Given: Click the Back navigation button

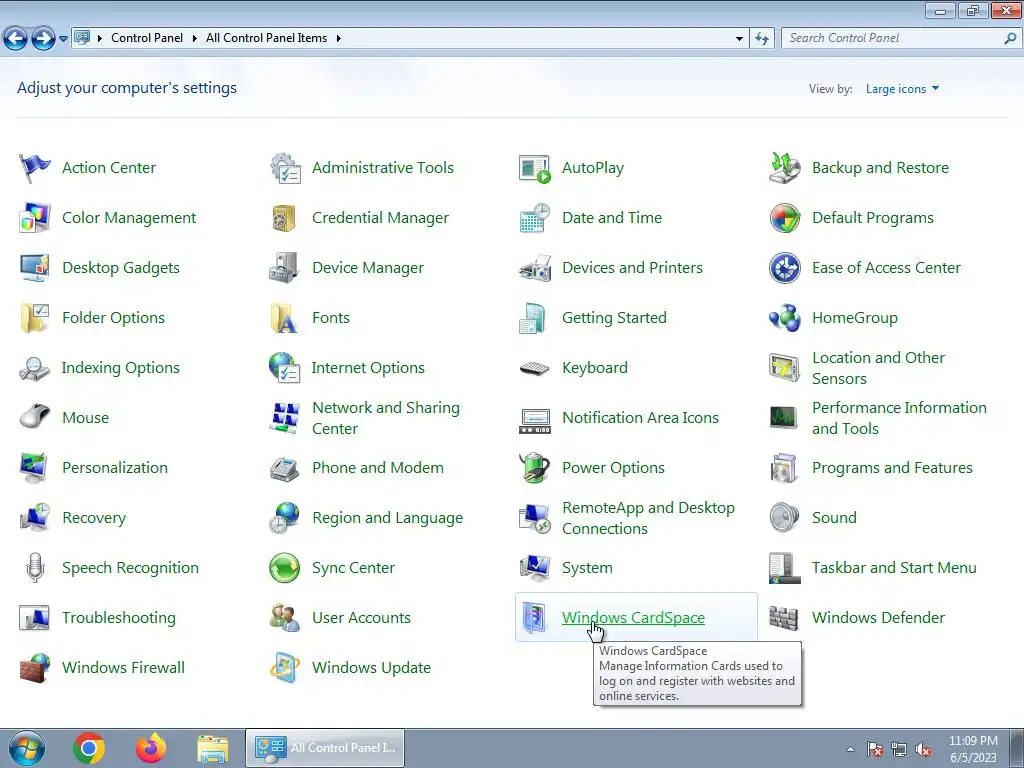Looking at the screenshot, I should point(16,39).
